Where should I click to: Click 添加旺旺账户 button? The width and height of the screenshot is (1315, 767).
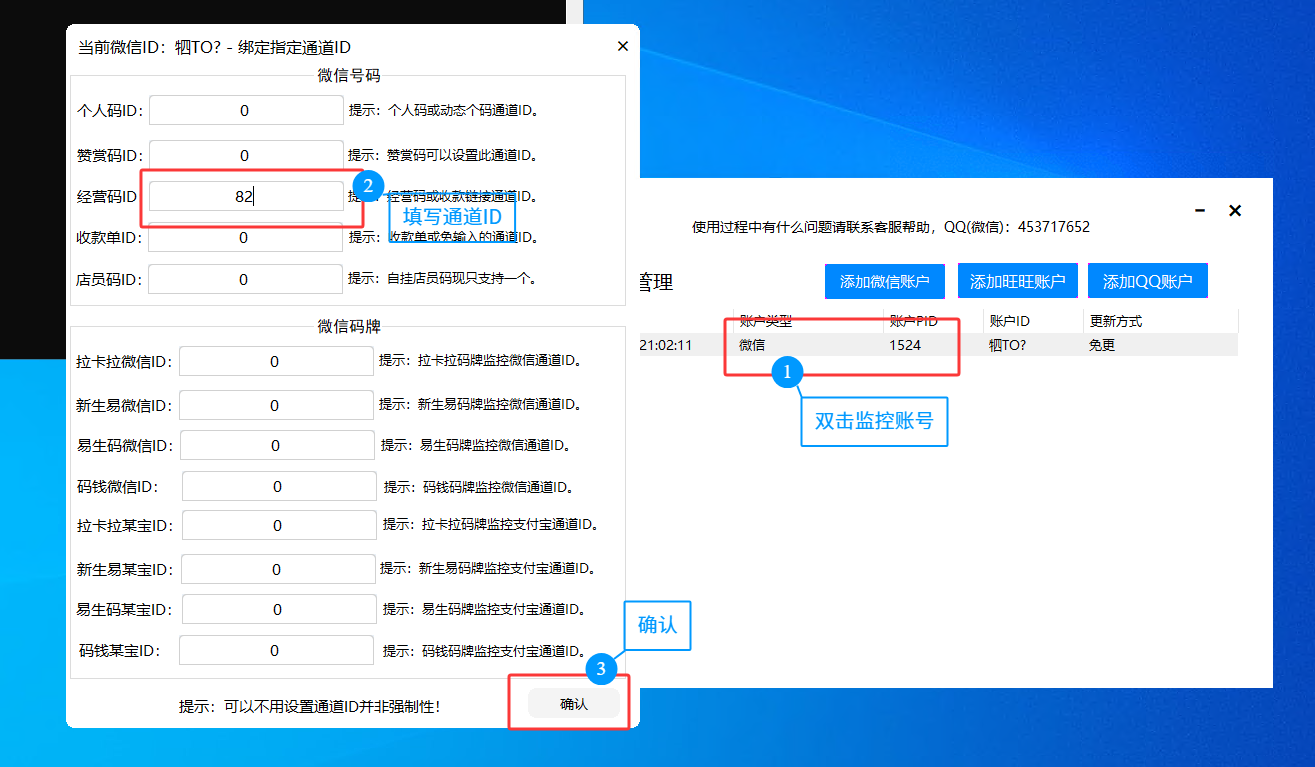[1017, 282]
